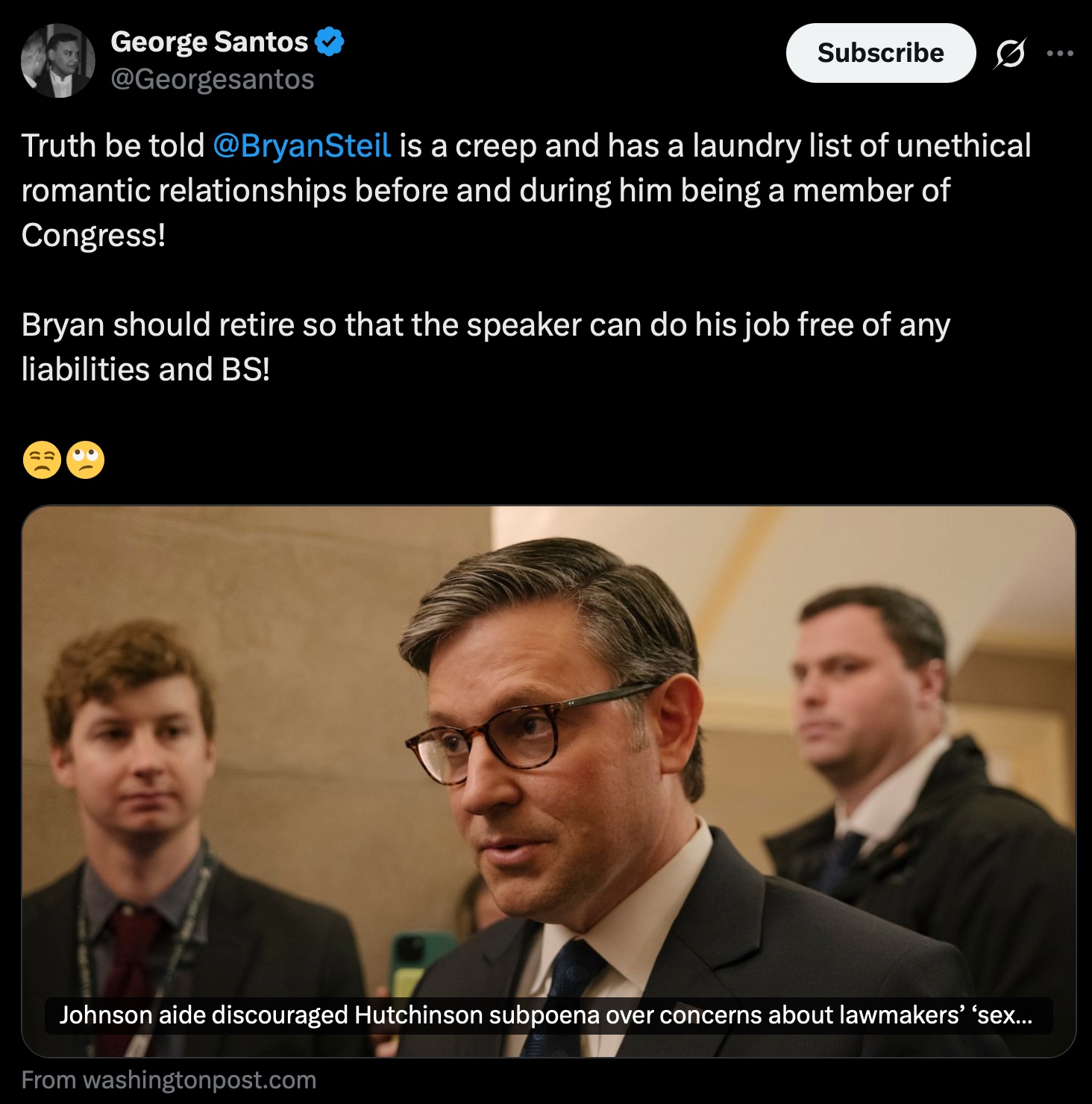Open the three-dot more options menu
The width and height of the screenshot is (1092, 1104).
1059,54
